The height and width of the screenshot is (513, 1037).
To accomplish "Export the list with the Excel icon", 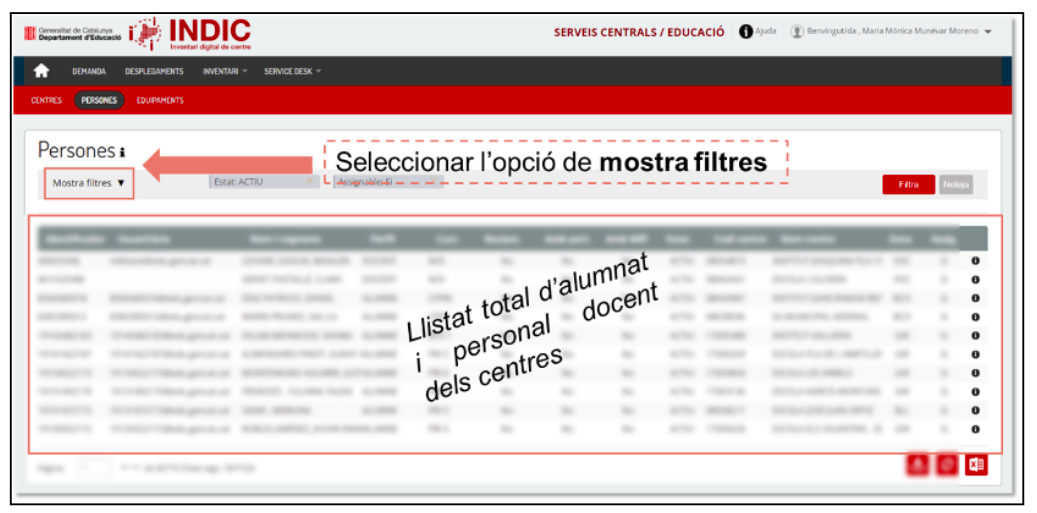I will pyautogui.click(x=975, y=465).
